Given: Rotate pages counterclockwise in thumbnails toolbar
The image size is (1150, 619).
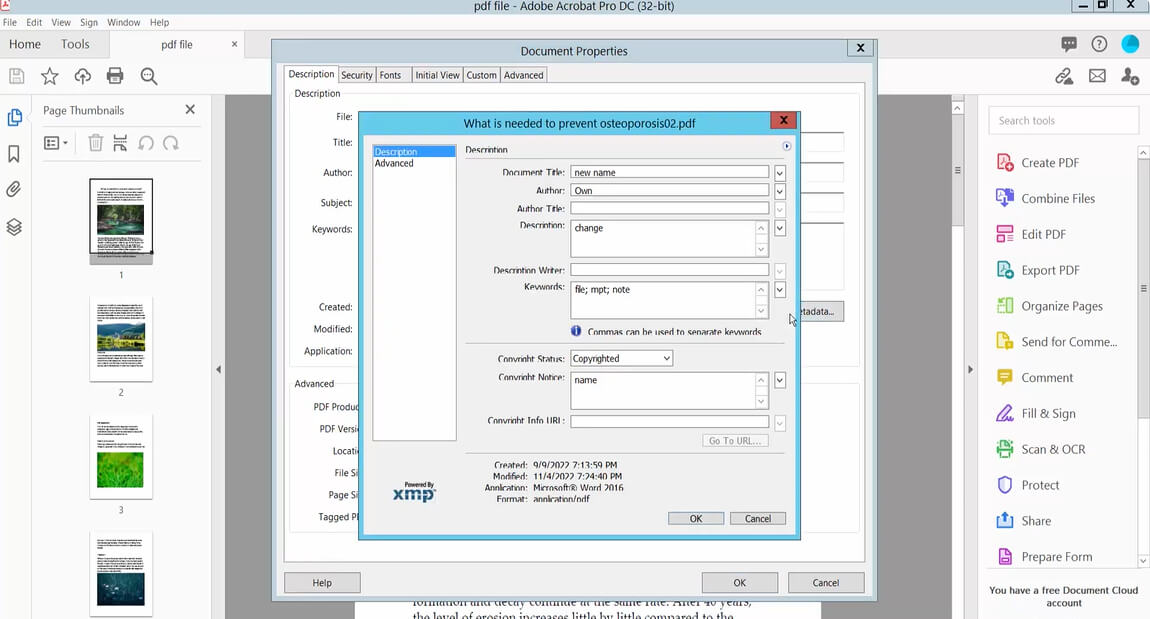Looking at the screenshot, I should pos(147,143).
